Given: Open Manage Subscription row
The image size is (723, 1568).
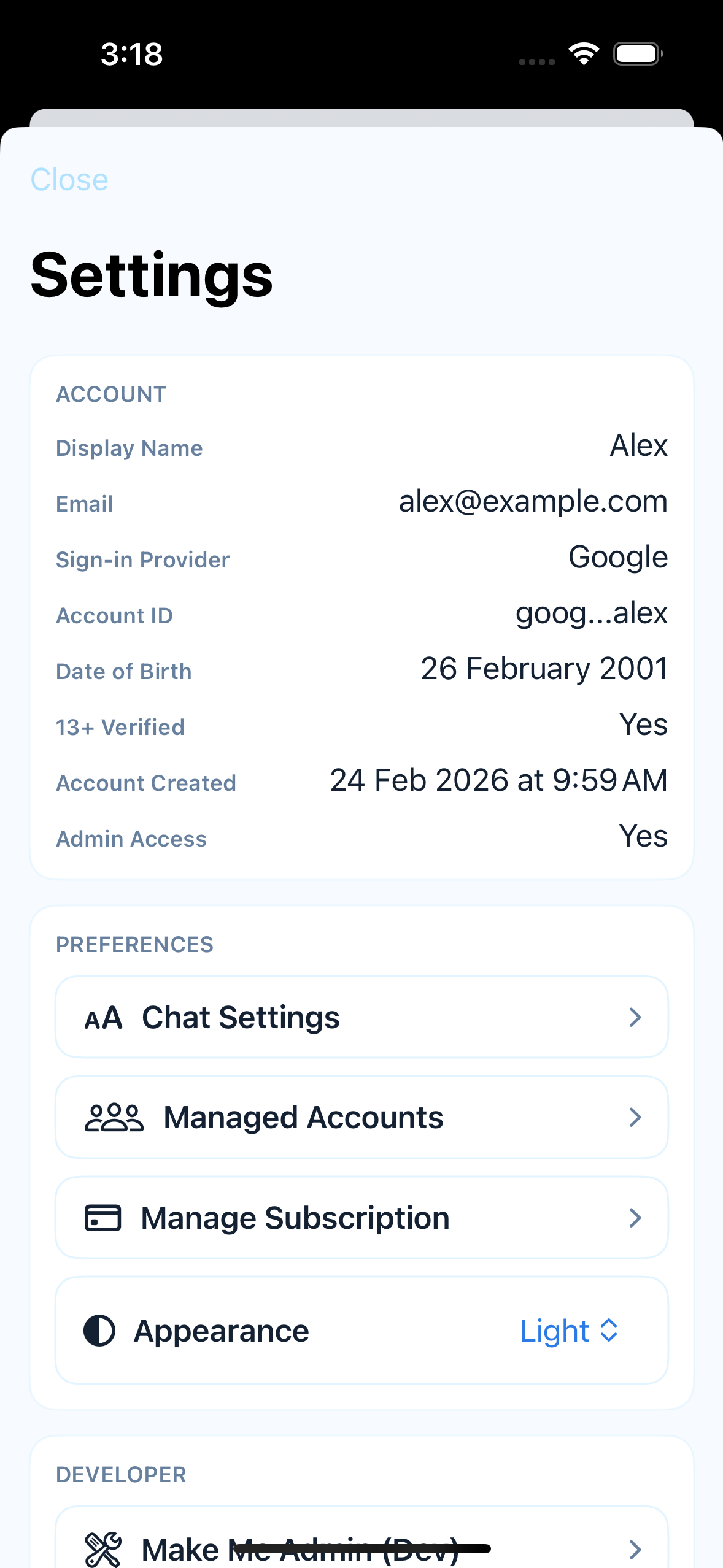Looking at the screenshot, I should coord(295,1218).
